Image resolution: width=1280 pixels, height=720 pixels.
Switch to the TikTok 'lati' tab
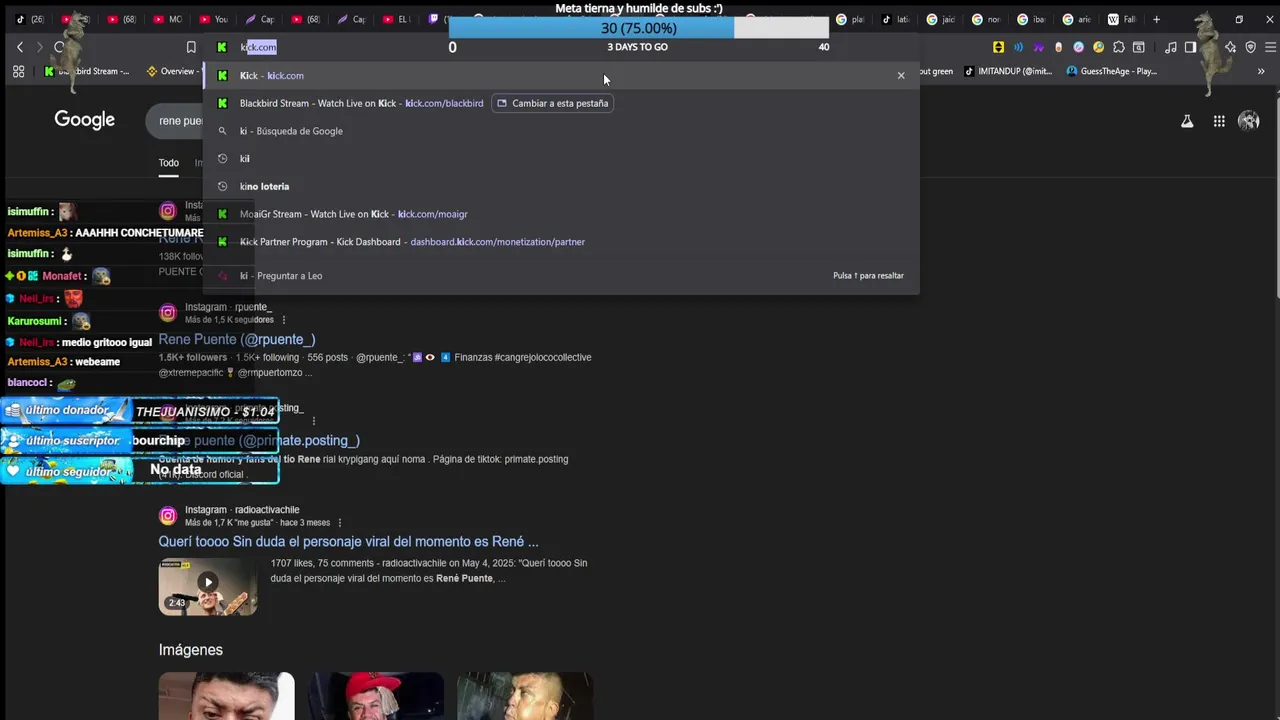895,19
